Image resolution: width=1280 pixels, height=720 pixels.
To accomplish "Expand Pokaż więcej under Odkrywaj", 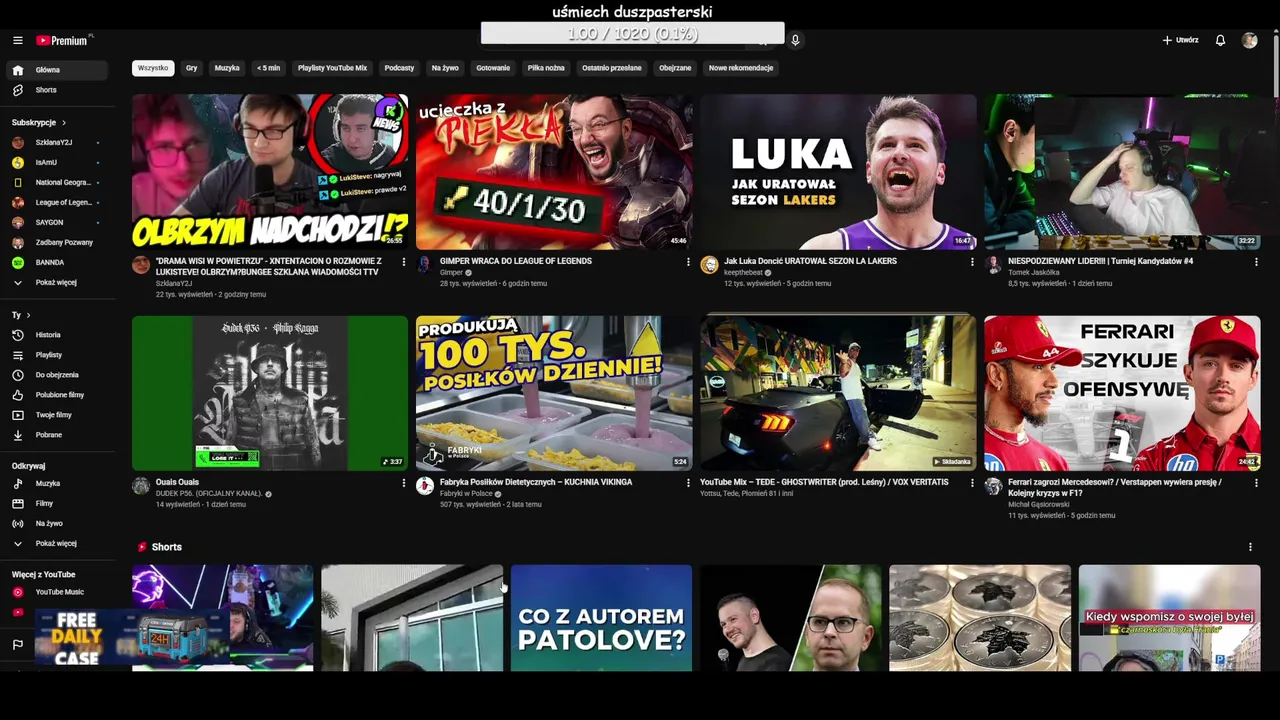I will tap(56, 543).
